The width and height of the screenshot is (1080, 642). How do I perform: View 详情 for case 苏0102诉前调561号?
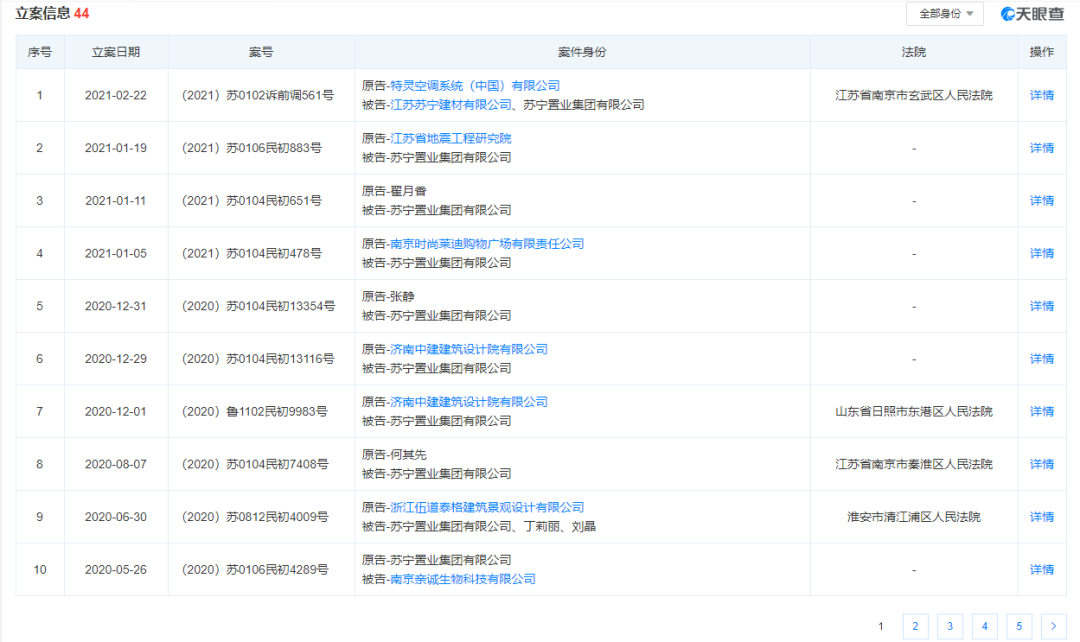coord(1041,96)
